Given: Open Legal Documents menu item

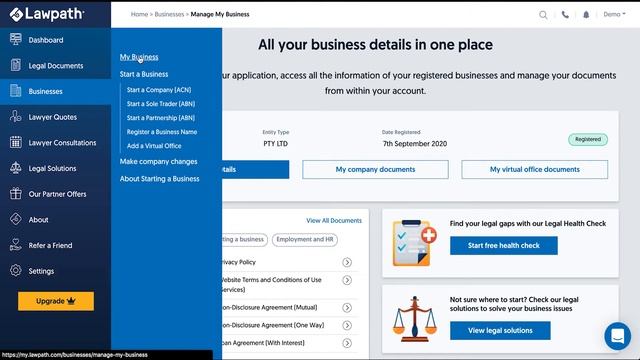Looking at the screenshot, I should (55, 65).
